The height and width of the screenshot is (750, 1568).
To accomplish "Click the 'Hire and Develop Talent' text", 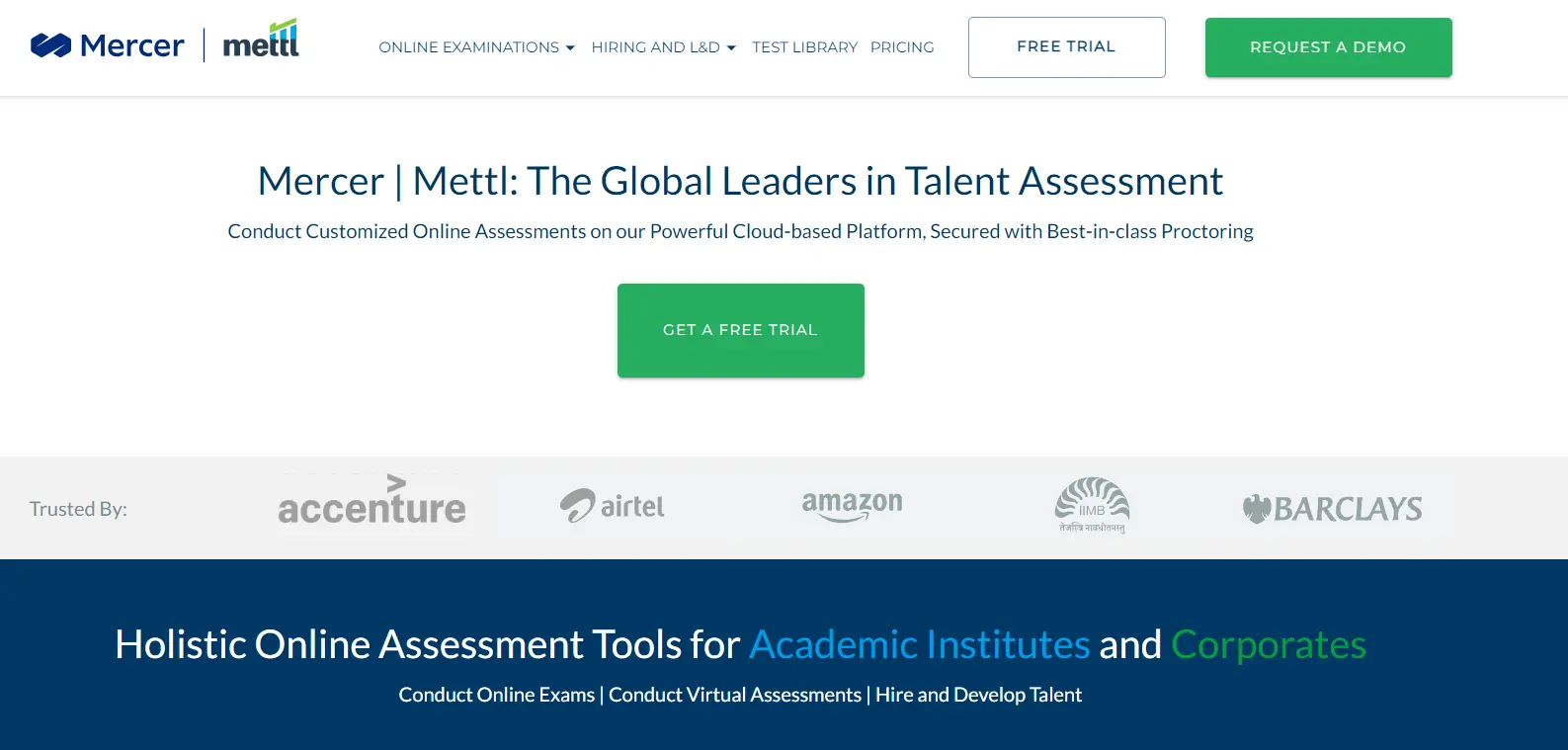I will [978, 695].
